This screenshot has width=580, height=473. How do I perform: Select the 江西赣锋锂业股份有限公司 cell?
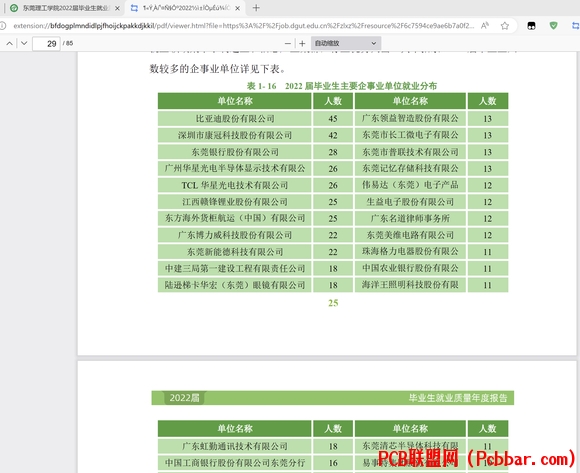(235, 202)
